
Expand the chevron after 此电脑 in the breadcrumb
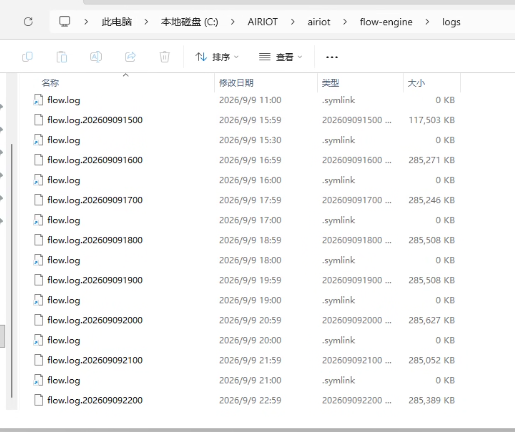point(146,22)
